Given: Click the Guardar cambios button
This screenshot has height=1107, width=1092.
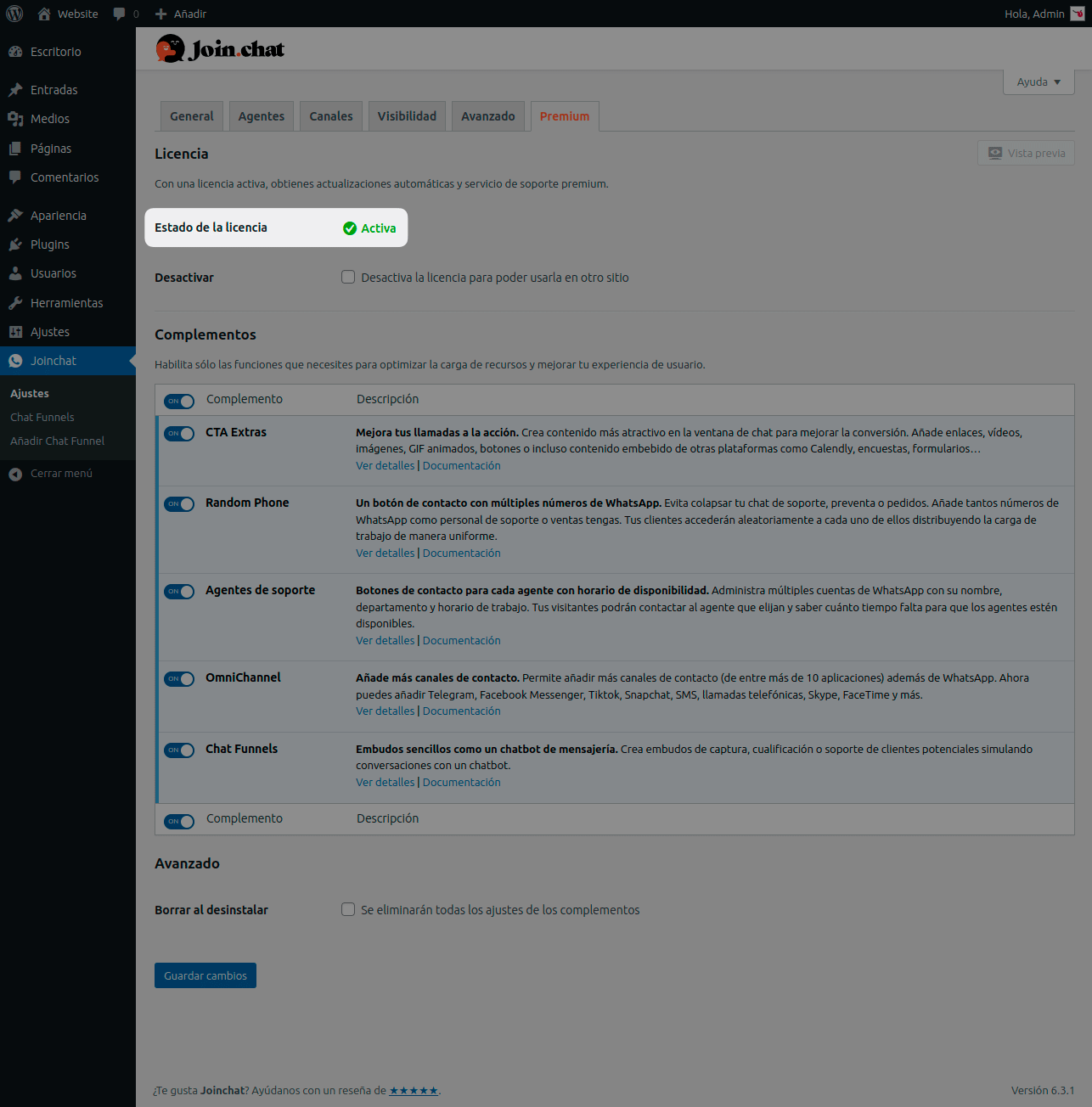Looking at the screenshot, I should [x=205, y=975].
